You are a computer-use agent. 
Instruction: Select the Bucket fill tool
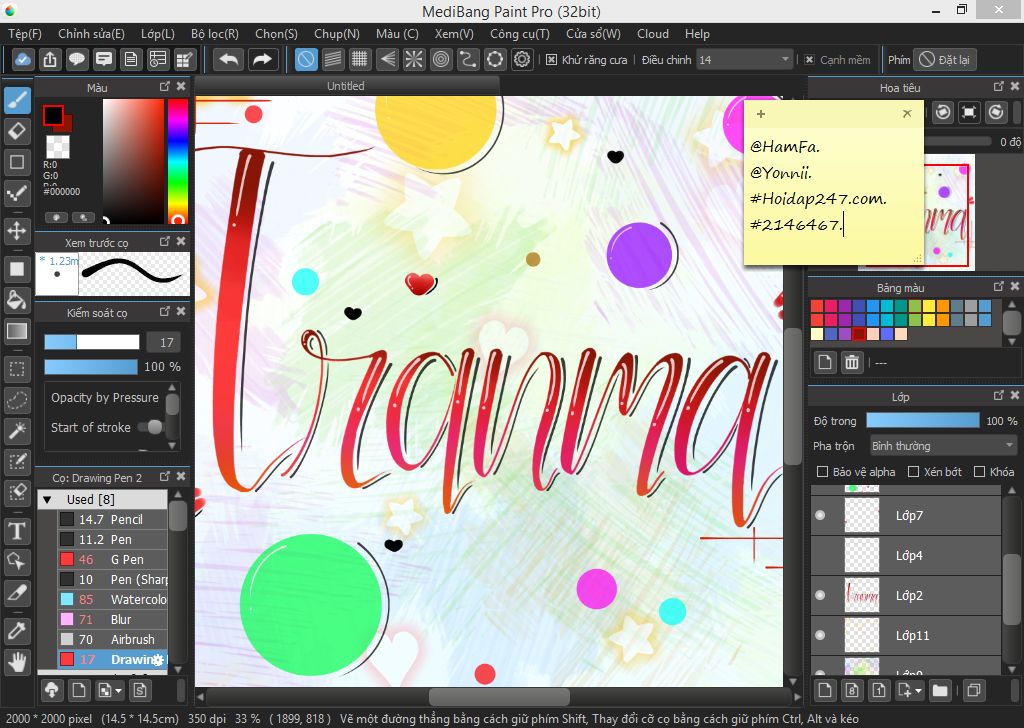[x=17, y=300]
